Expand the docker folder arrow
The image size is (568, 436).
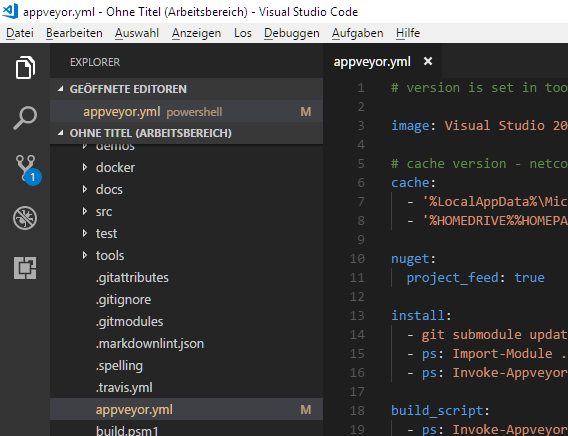(x=85, y=167)
